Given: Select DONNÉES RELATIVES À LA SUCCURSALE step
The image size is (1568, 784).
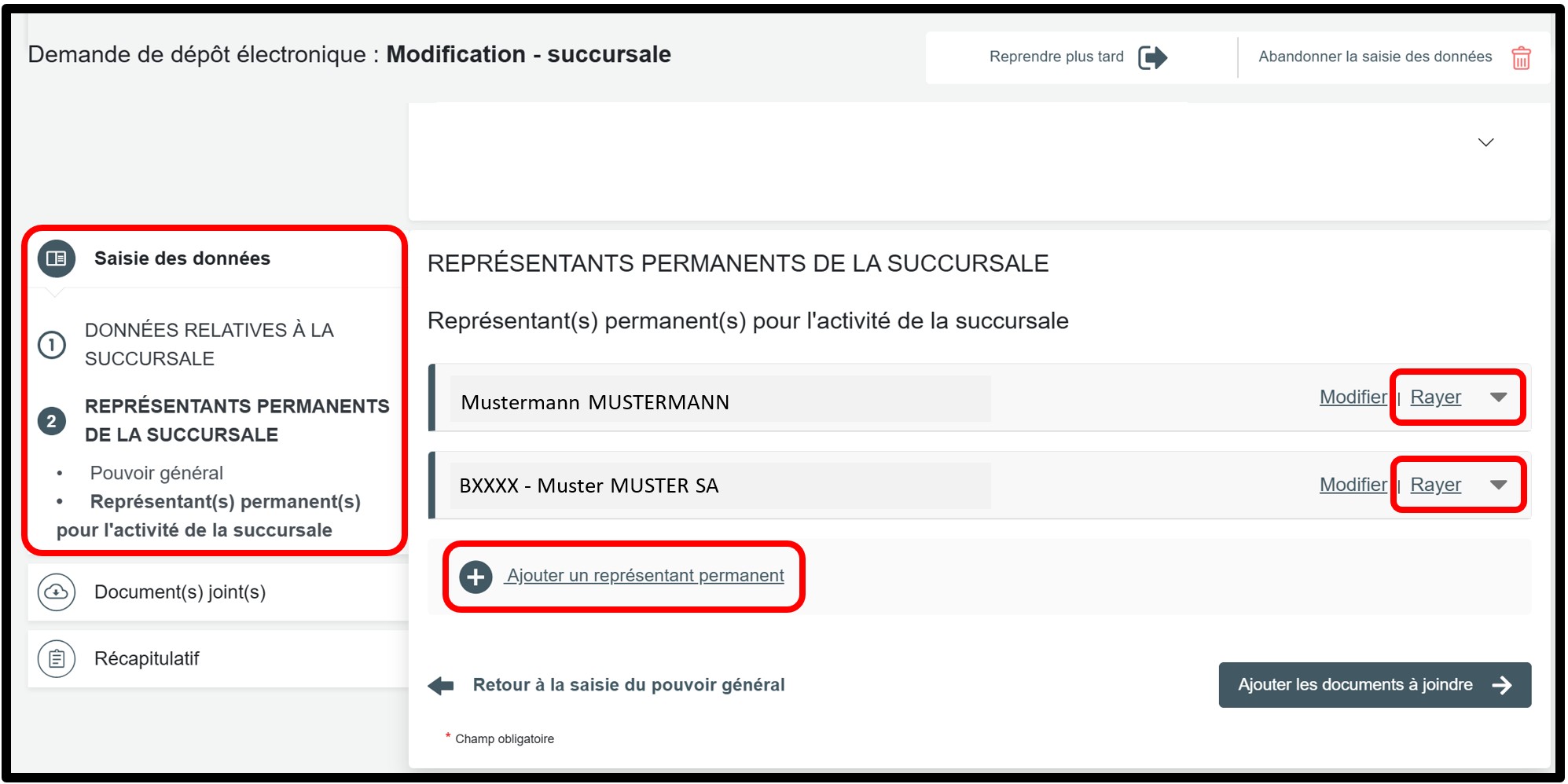Looking at the screenshot, I should click(x=209, y=344).
